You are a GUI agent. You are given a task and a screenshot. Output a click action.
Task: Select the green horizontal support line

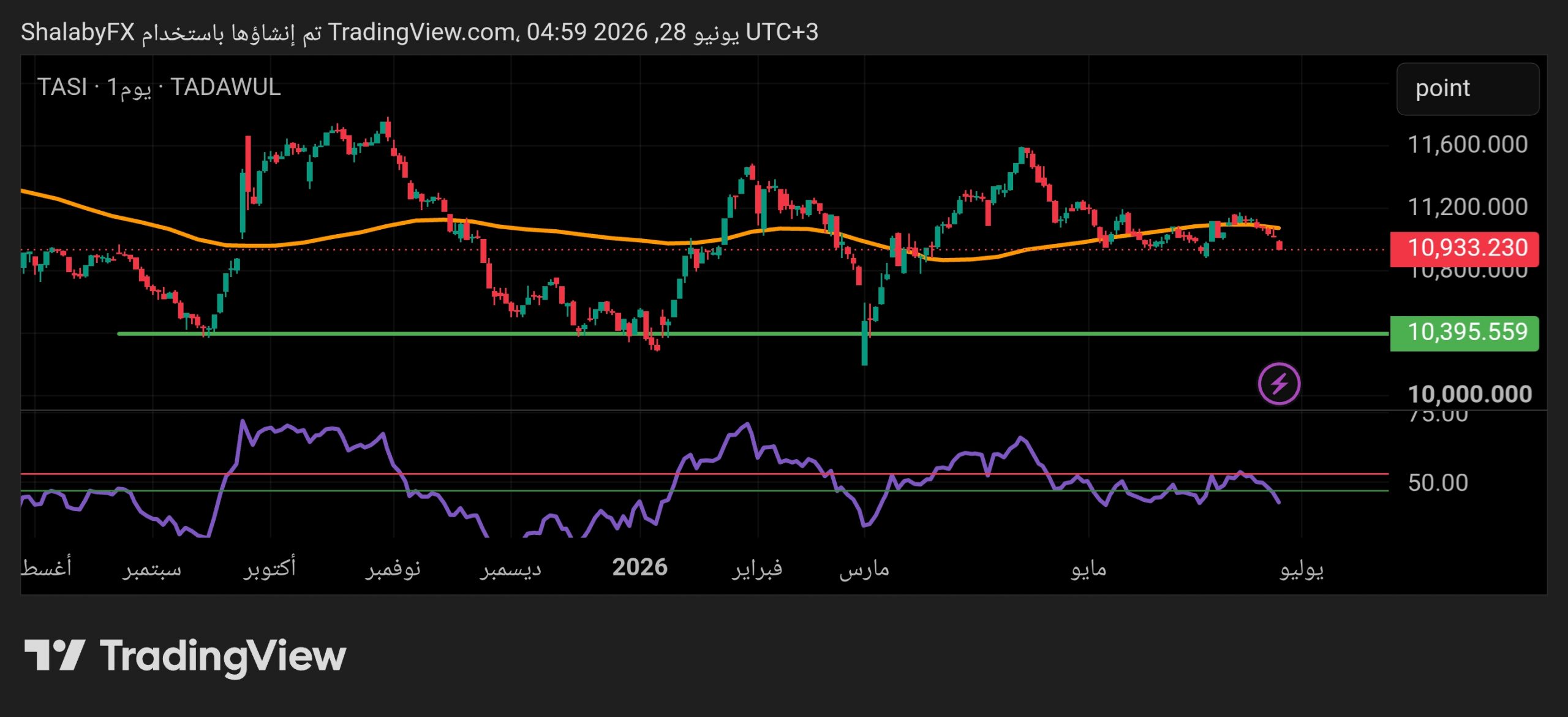click(x=753, y=334)
